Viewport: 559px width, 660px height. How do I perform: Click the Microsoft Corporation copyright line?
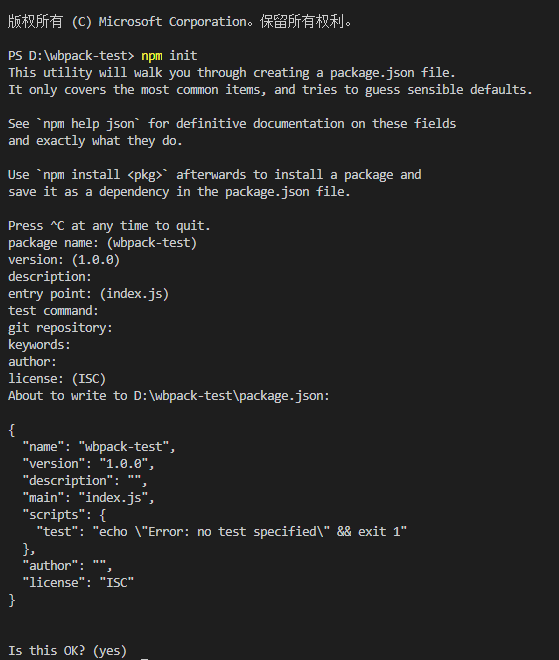[180, 21]
